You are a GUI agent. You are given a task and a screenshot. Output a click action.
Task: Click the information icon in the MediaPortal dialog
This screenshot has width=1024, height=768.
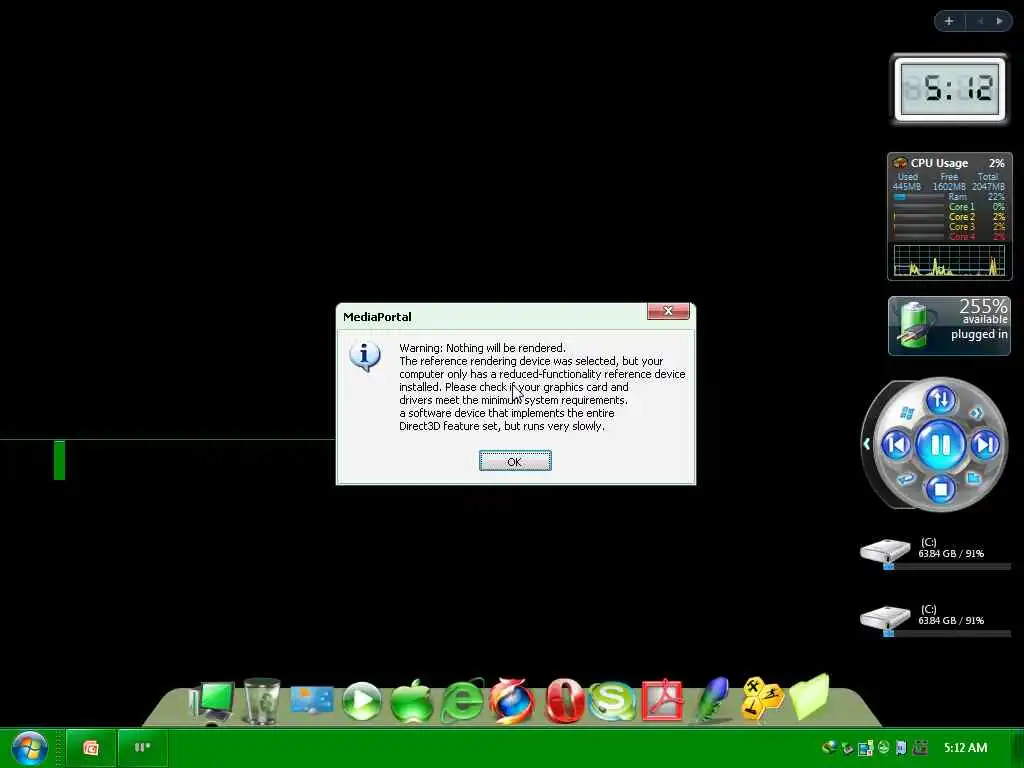[364, 356]
